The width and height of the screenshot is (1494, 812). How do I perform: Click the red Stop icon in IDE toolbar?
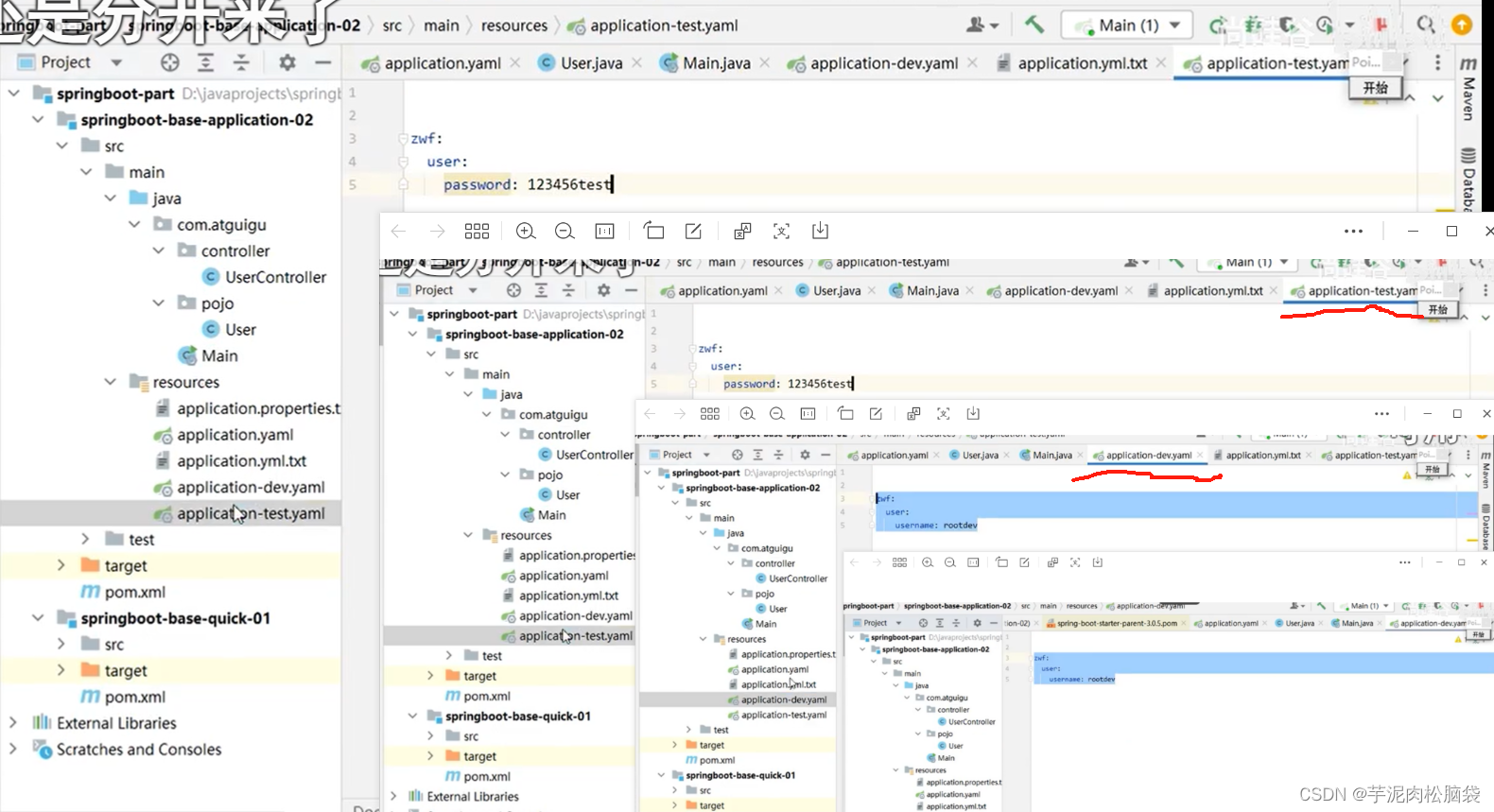coord(1381,26)
